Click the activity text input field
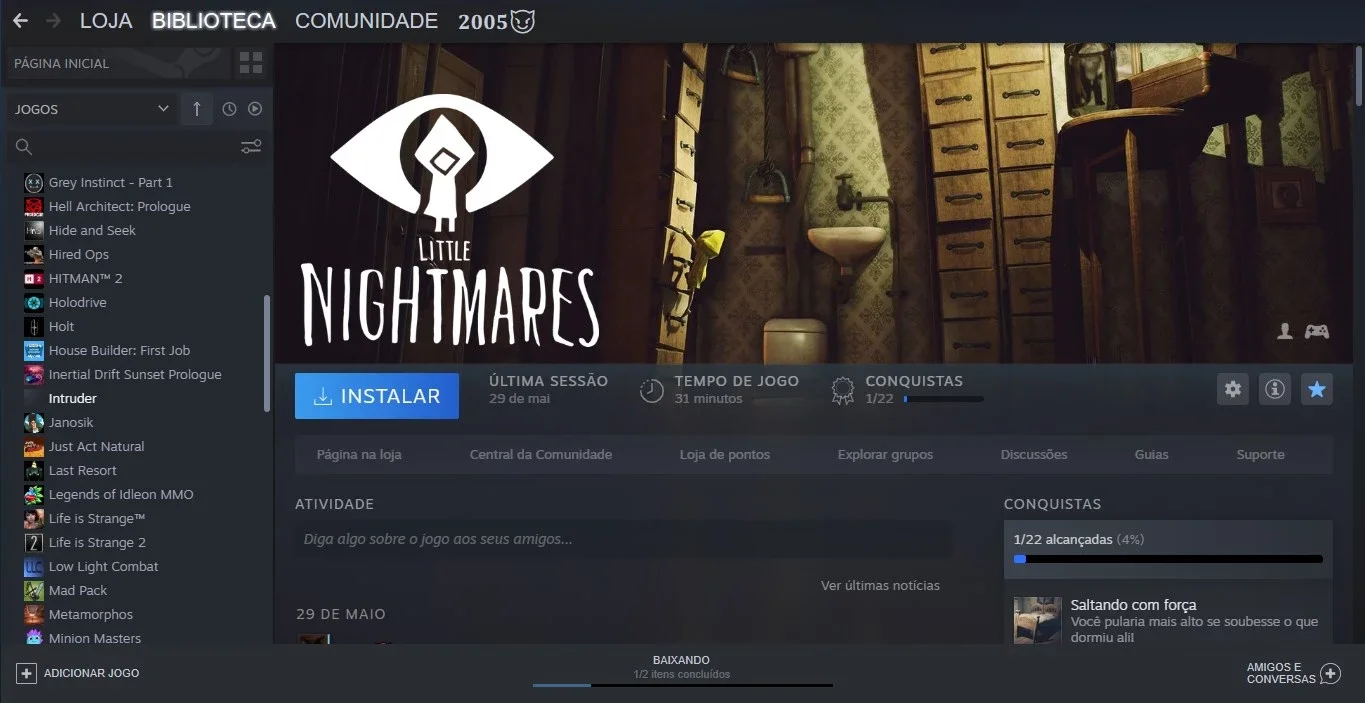This screenshot has height=703, width=1365. 624,539
